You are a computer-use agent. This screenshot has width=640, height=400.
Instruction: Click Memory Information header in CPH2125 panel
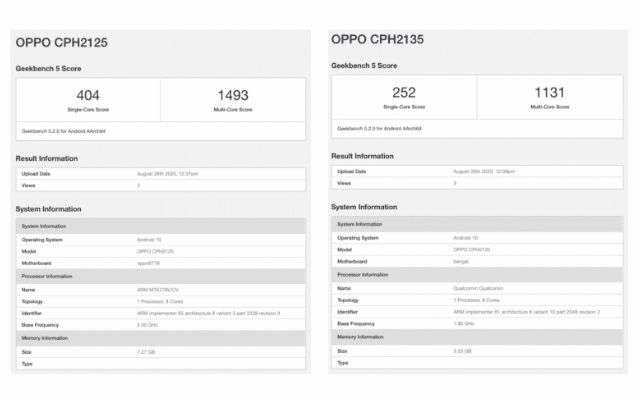tap(160, 338)
